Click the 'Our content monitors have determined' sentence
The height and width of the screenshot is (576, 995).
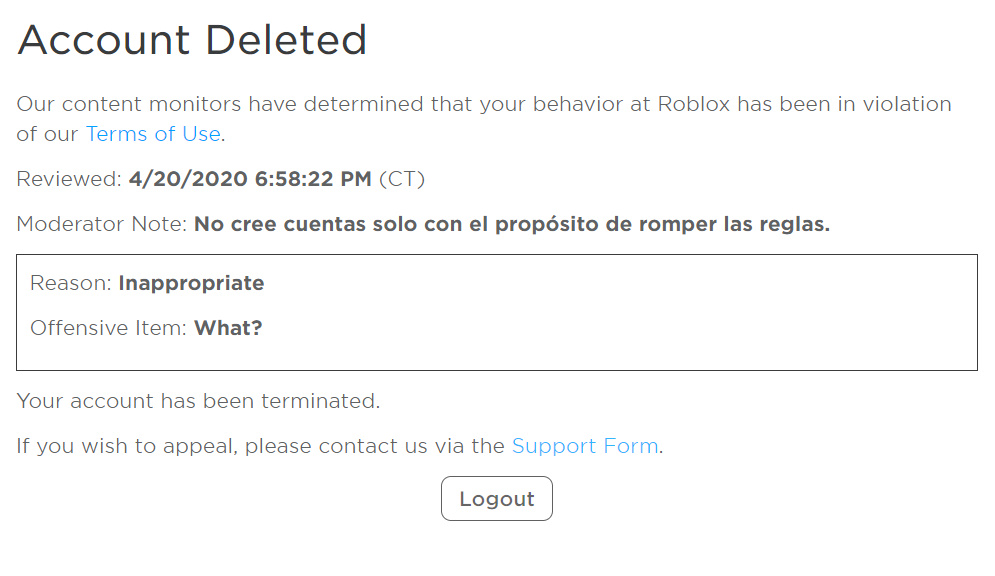[220, 104]
